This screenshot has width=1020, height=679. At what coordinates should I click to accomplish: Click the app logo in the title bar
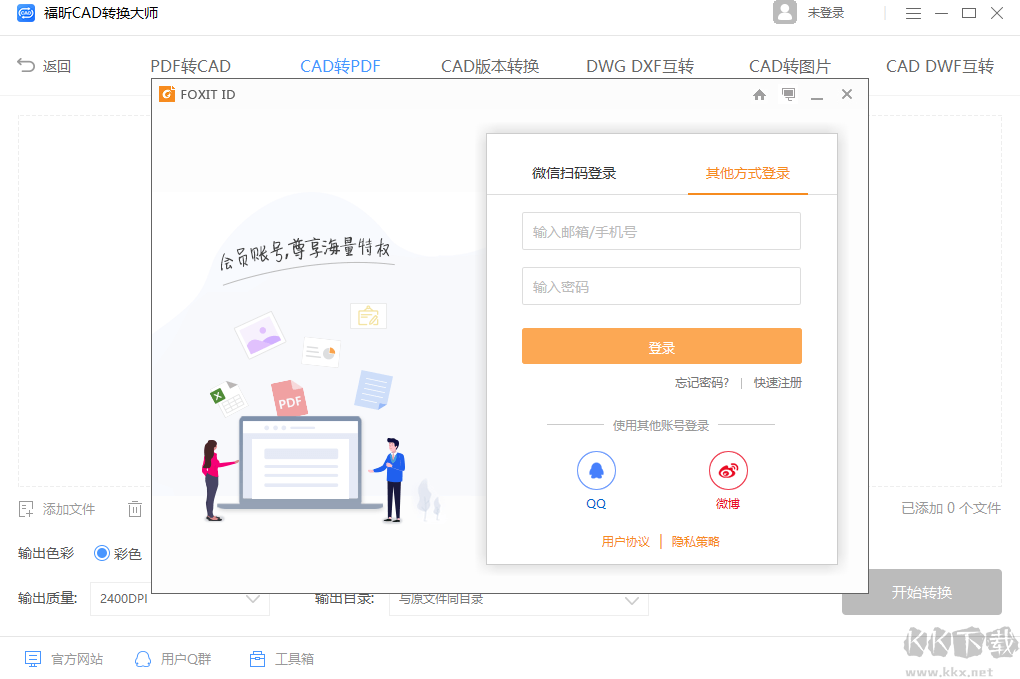click(x=25, y=13)
